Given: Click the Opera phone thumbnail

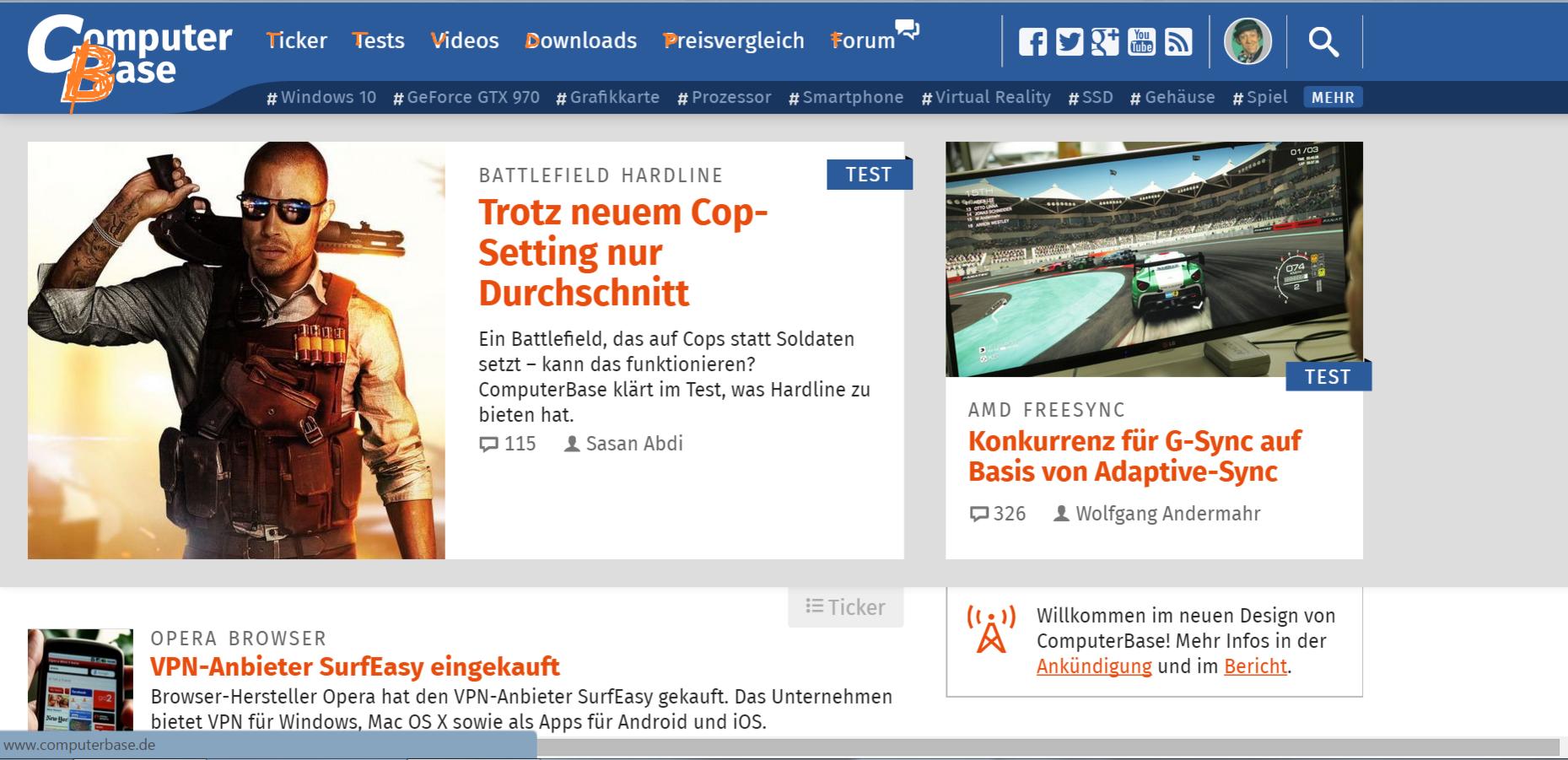Looking at the screenshot, I should [80, 680].
